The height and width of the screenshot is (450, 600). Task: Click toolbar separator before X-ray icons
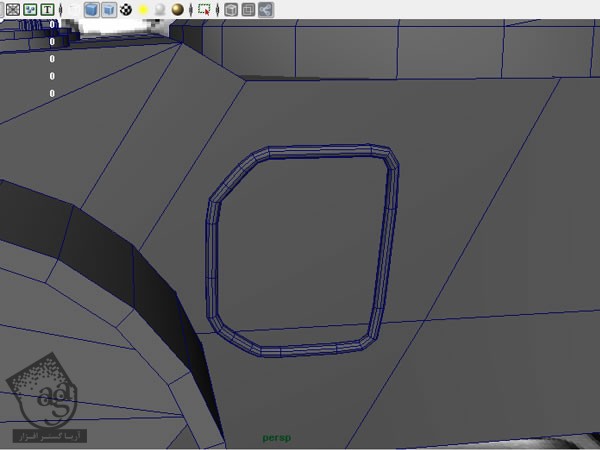[217, 9]
